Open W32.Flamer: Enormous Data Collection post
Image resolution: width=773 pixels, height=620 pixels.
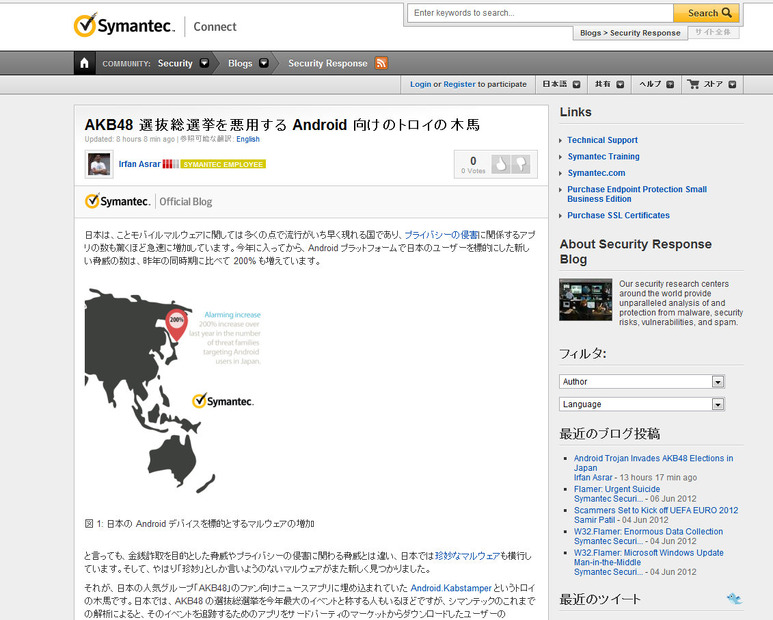(x=648, y=531)
